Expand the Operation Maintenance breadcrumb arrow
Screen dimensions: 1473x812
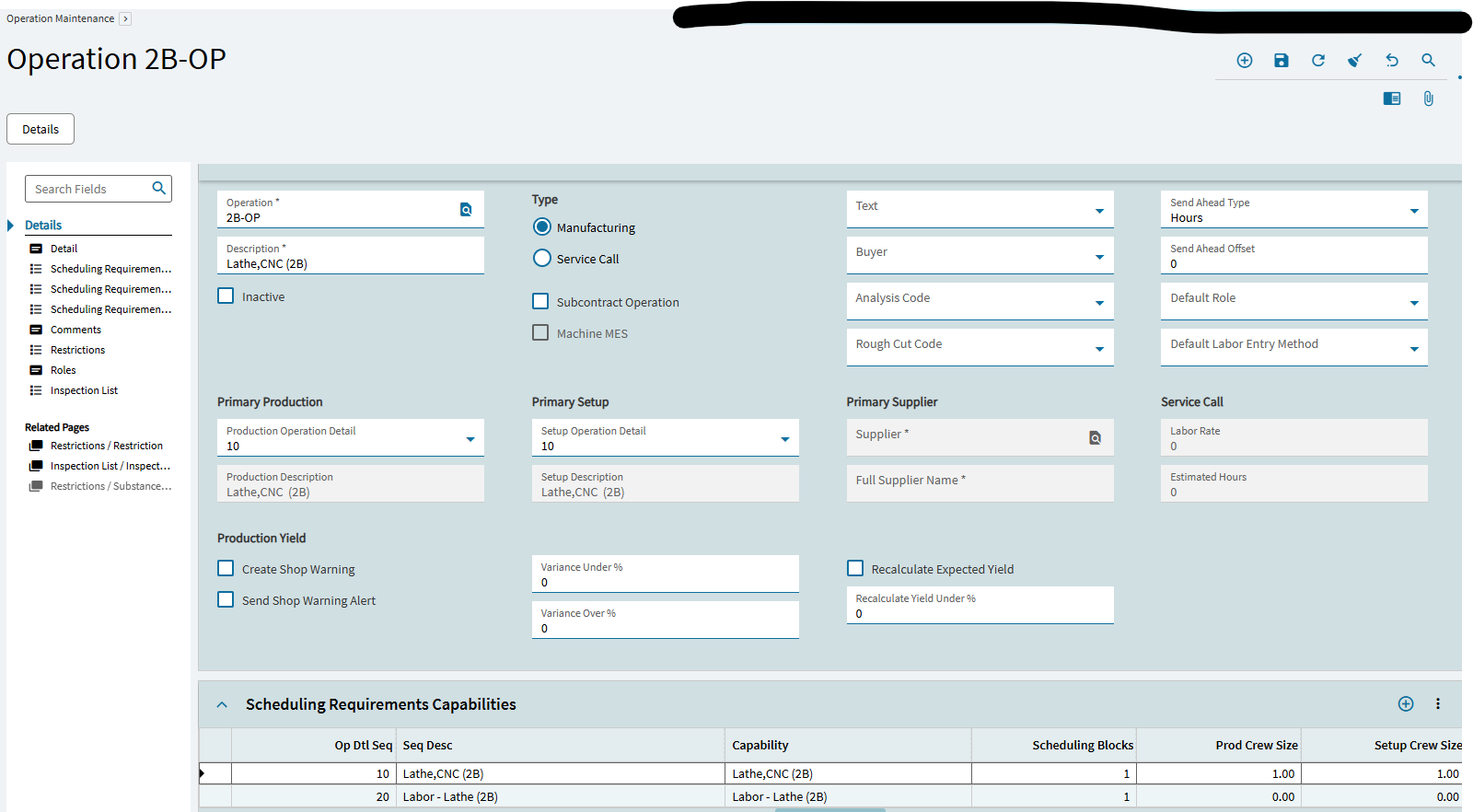tap(125, 18)
